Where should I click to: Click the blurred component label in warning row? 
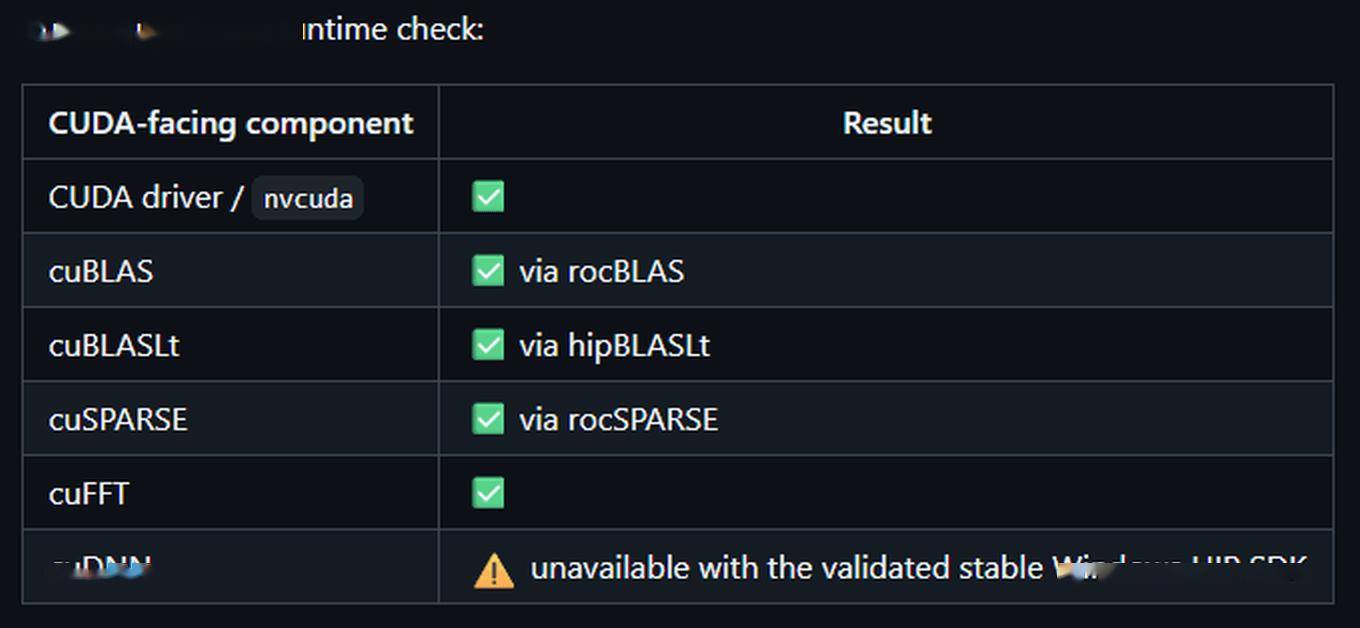[101, 569]
